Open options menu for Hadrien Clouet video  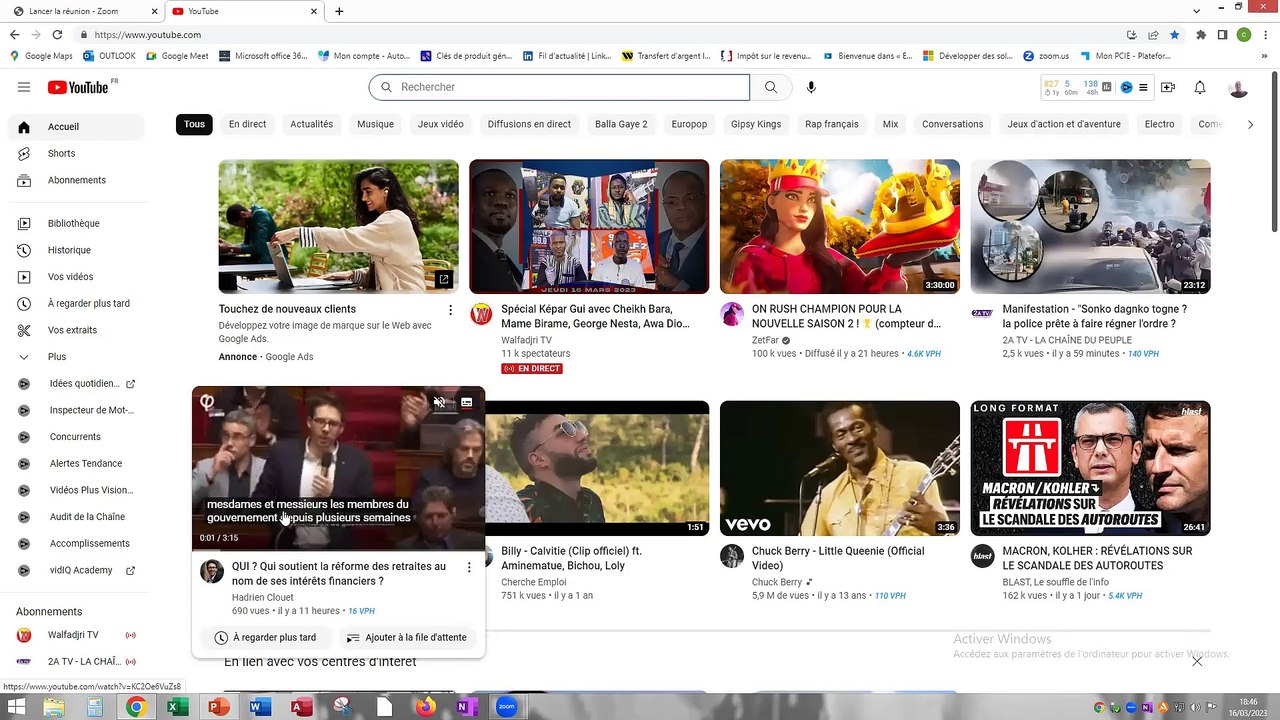(469, 567)
